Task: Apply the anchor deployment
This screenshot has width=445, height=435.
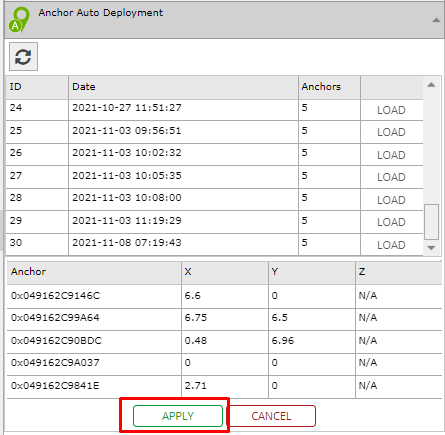Action: coord(178,416)
